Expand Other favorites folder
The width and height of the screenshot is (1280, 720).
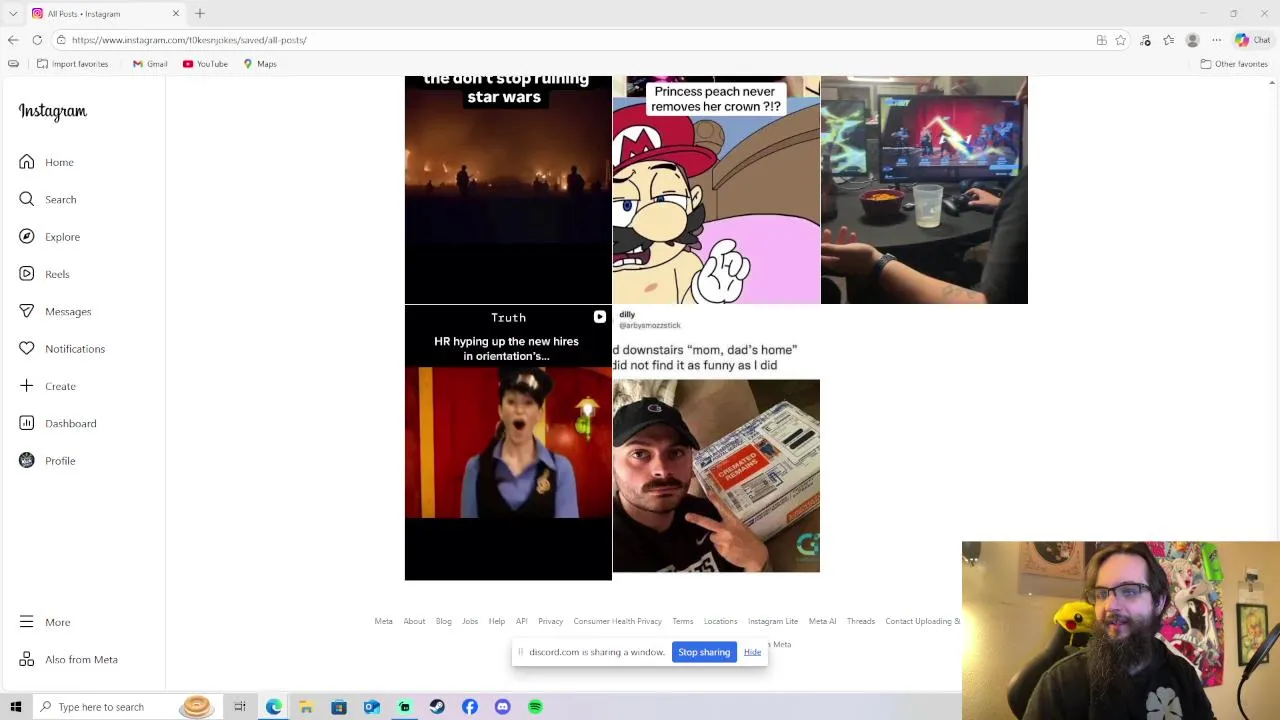(x=1234, y=64)
